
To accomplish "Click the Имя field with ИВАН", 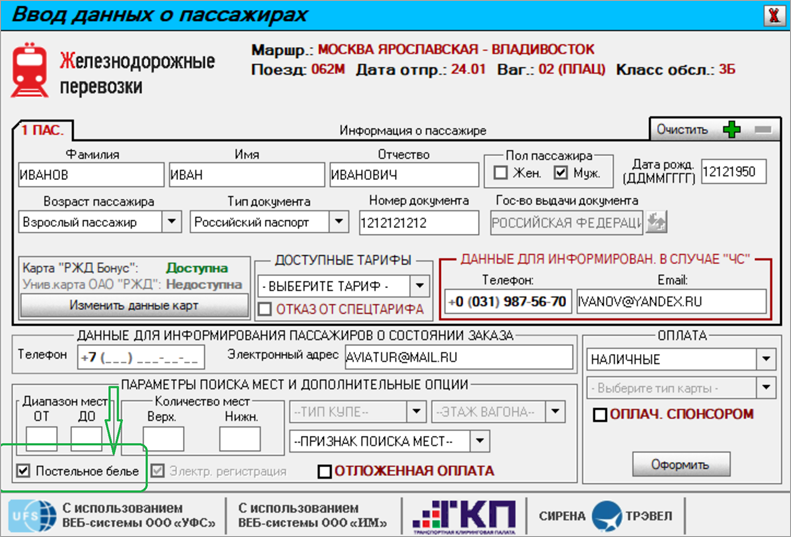I will (247, 175).
